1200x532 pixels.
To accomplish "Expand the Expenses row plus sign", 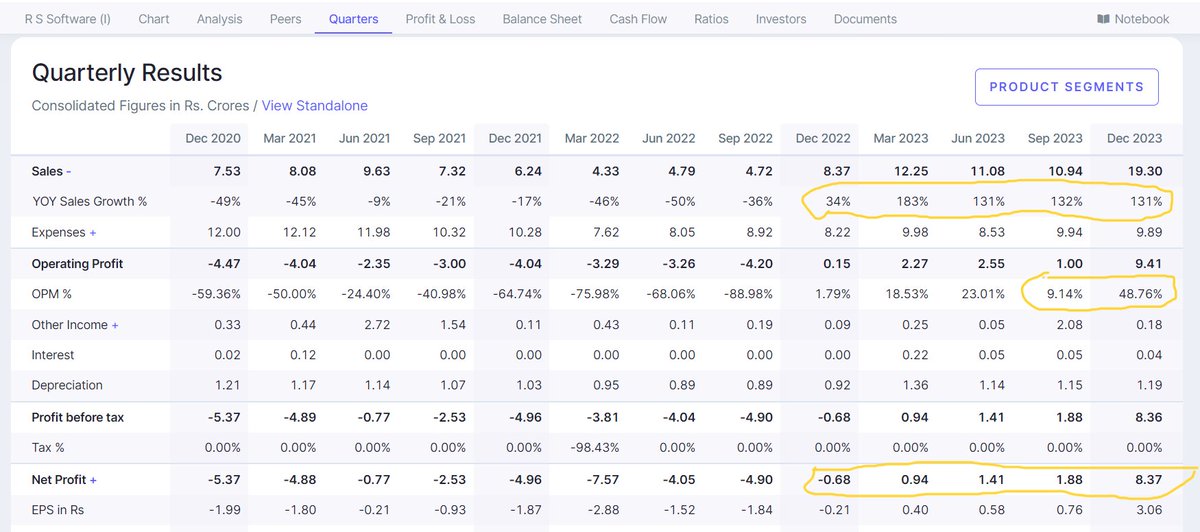I will 93,232.
